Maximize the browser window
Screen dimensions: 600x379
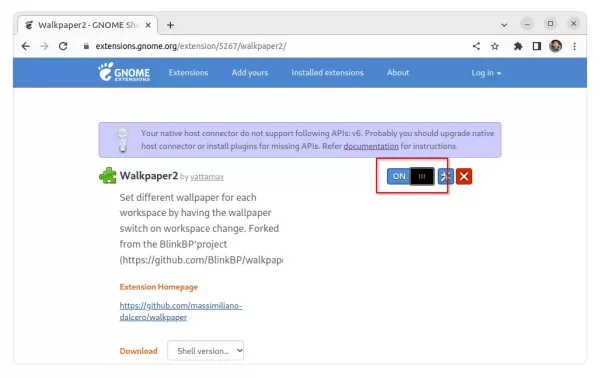coord(550,24)
